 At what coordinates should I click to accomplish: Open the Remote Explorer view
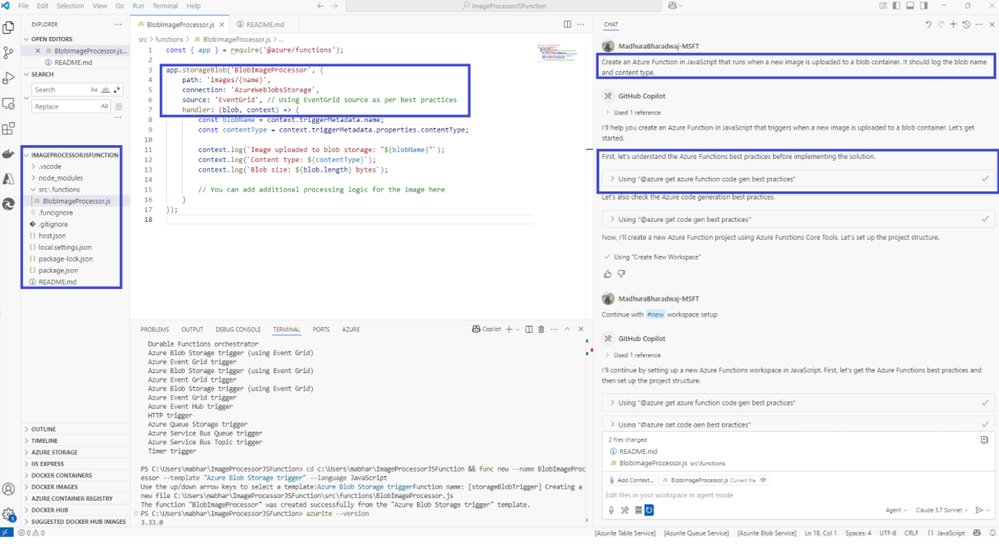coord(8,103)
